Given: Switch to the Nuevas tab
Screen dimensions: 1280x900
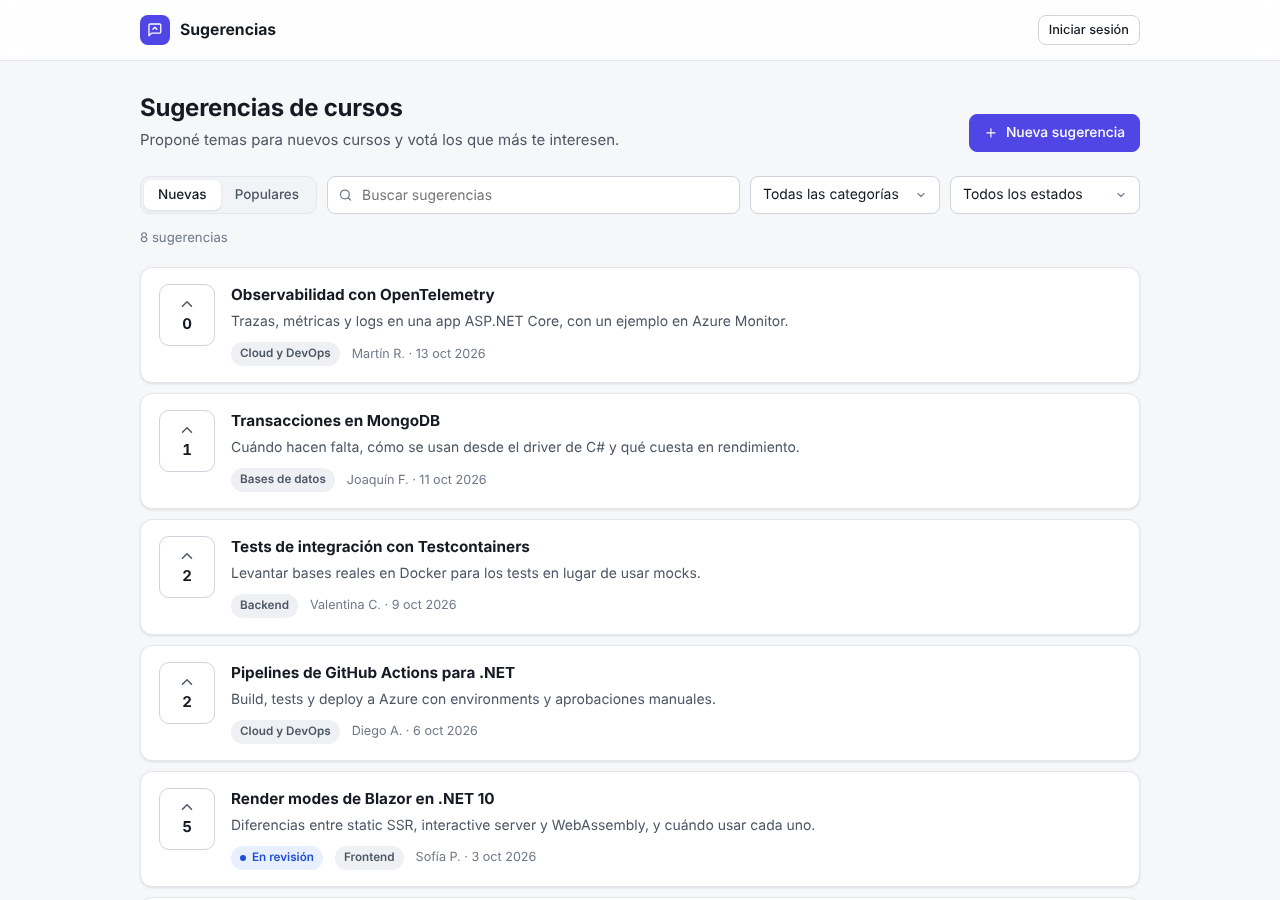Looking at the screenshot, I should (182, 195).
